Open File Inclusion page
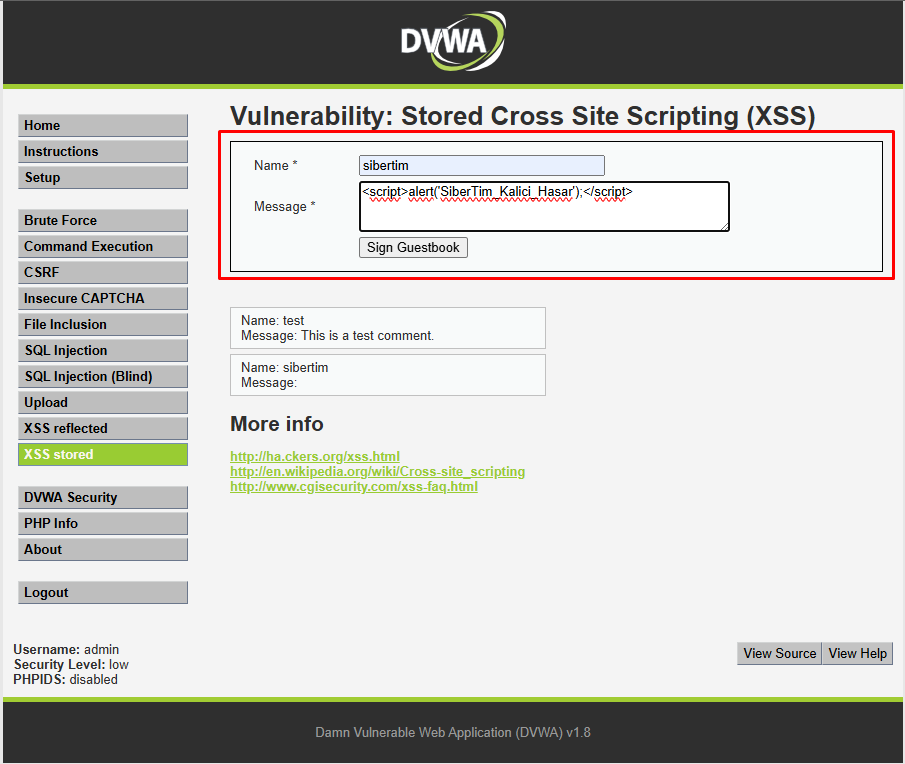The image size is (905, 764). [x=103, y=324]
